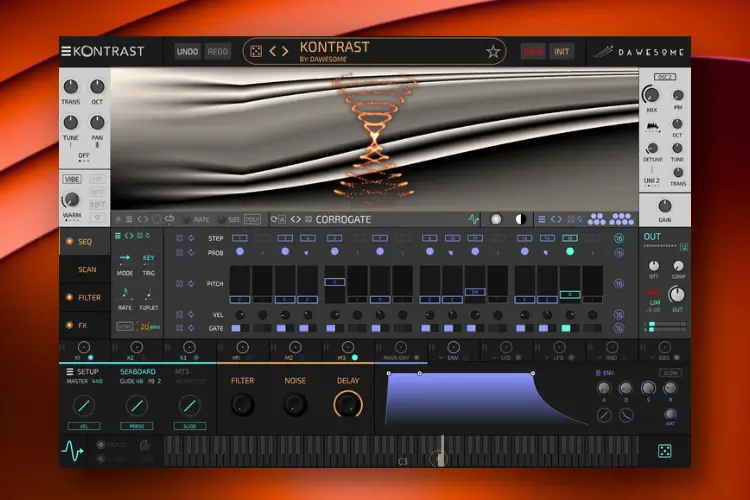Adjust the OSC 2 MIX knob
Viewport: 750px width, 500px height.
pyautogui.click(x=651, y=95)
